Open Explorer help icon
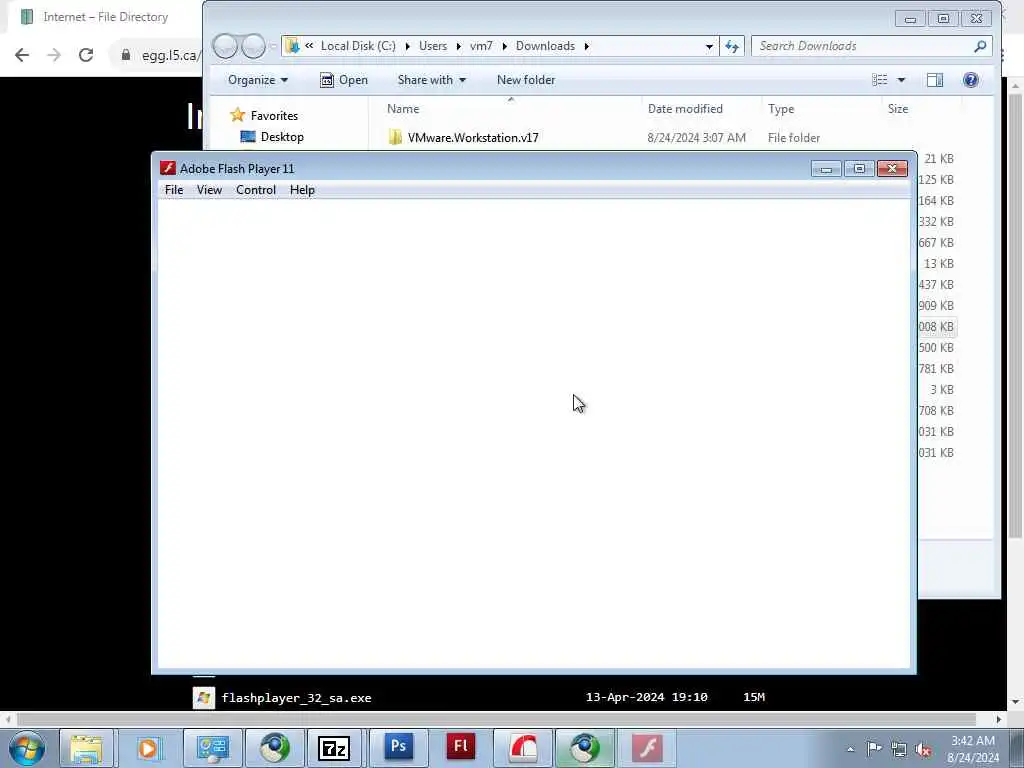The width and height of the screenshot is (1024, 768). click(x=970, y=80)
